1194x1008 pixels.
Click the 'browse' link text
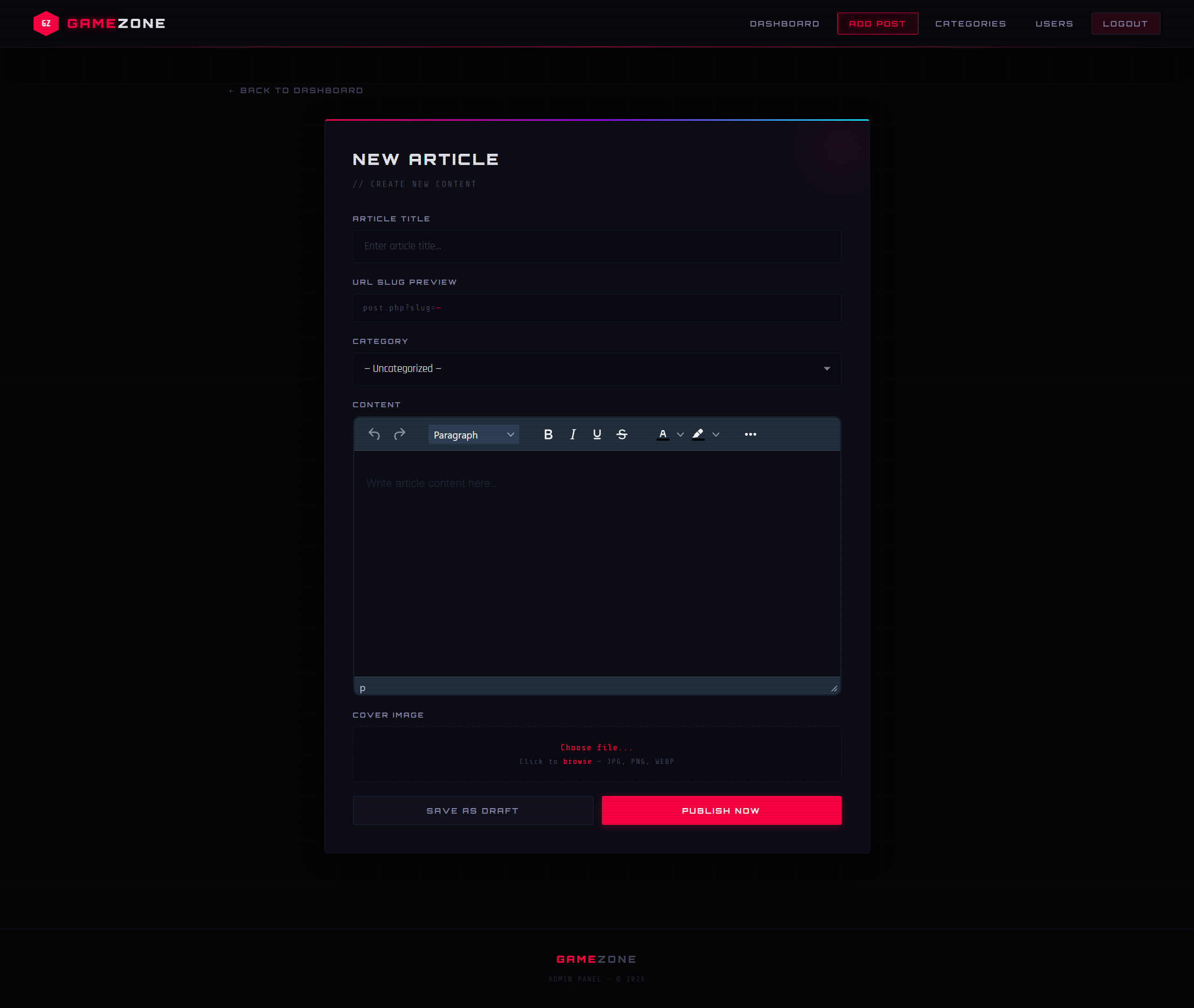tap(577, 762)
